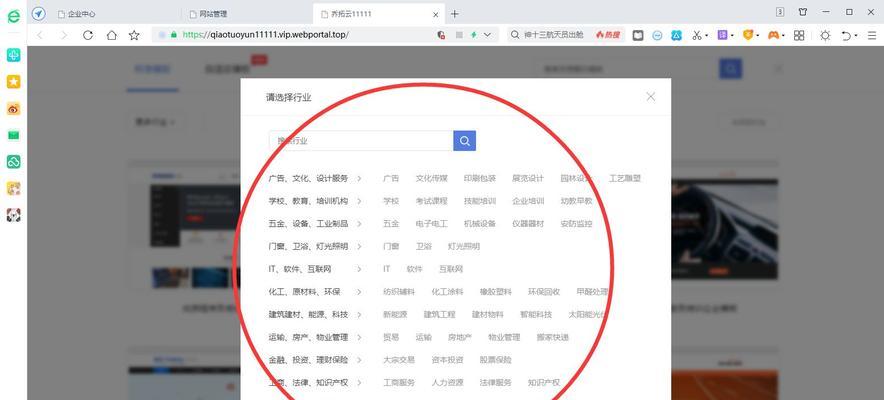Choose the 电子电工 industry
The height and width of the screenshot is (400, 884).
pos(431,224)
